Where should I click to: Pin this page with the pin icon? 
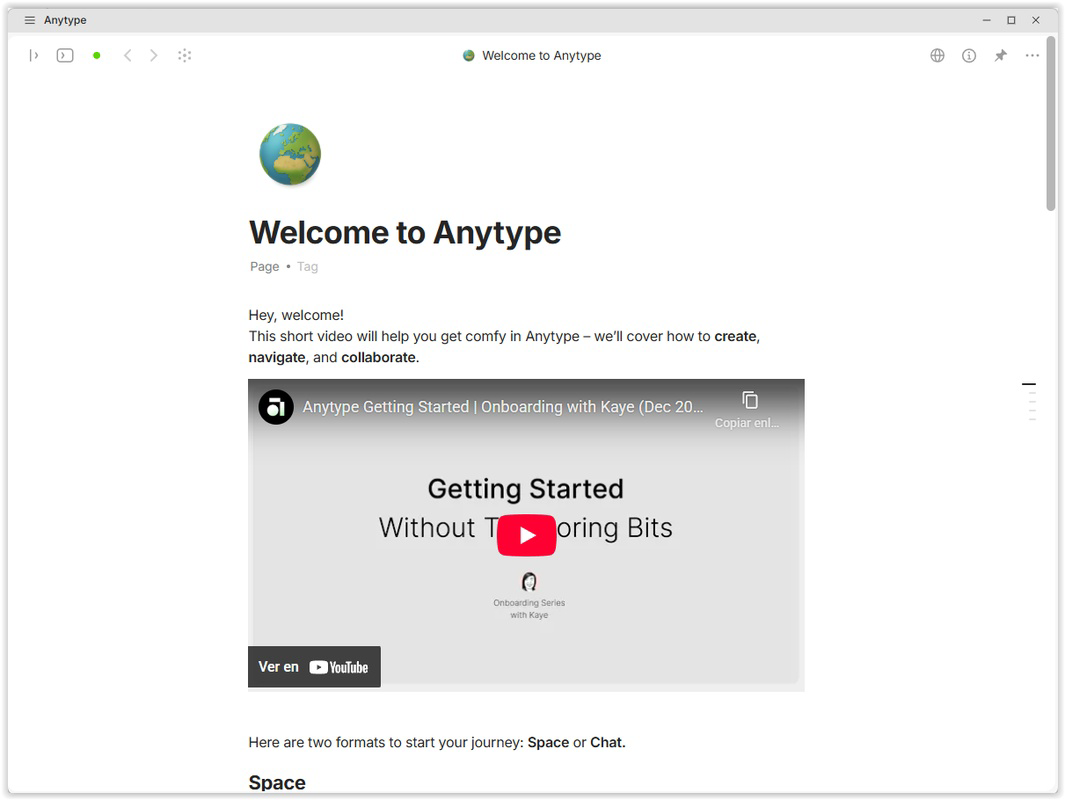1000,56
